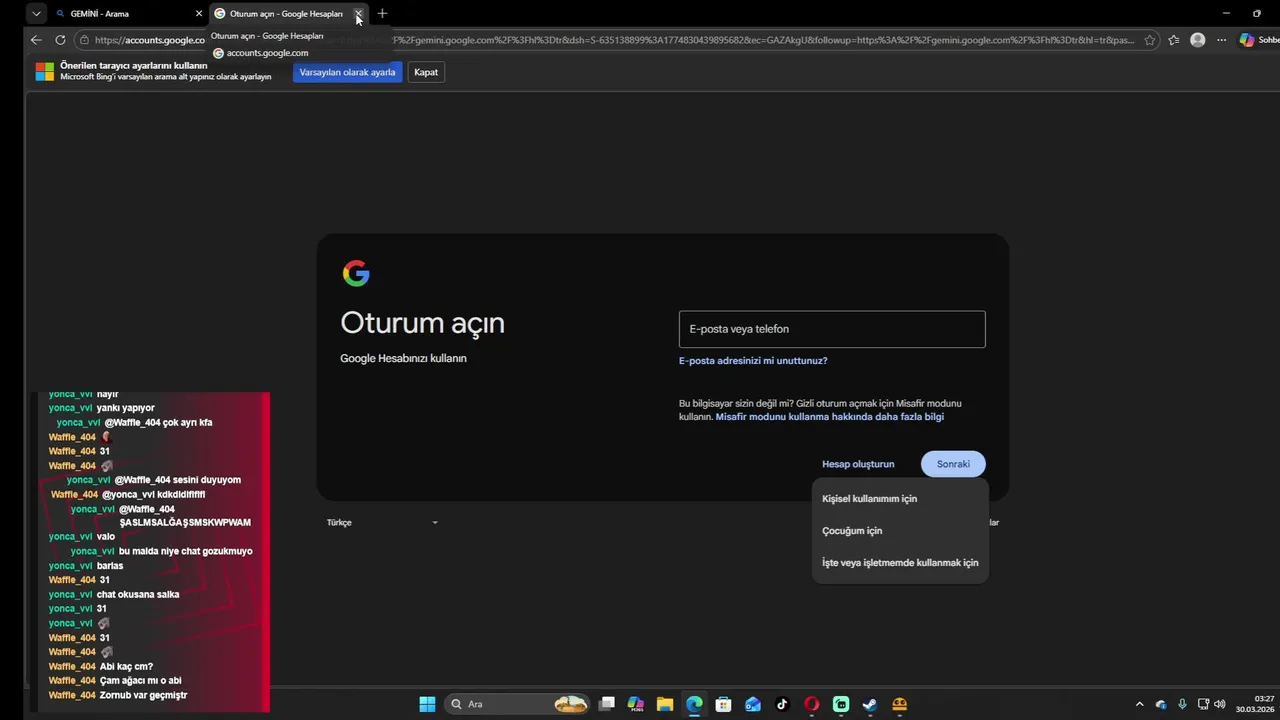Add this page to favorites star

1150,40
